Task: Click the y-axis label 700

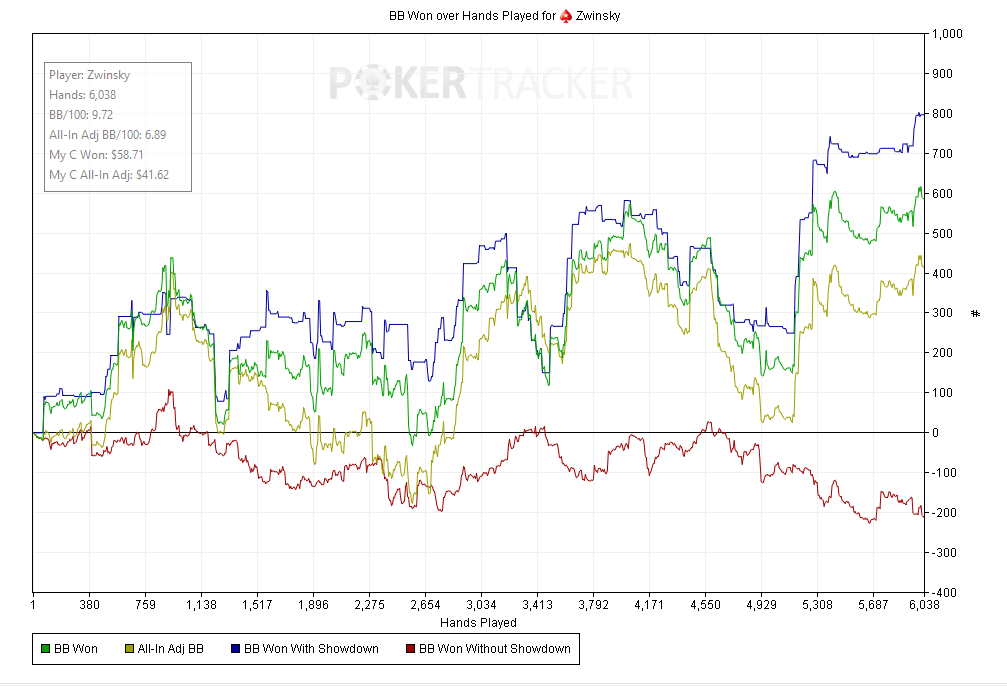Action: [x=942, y=154]
